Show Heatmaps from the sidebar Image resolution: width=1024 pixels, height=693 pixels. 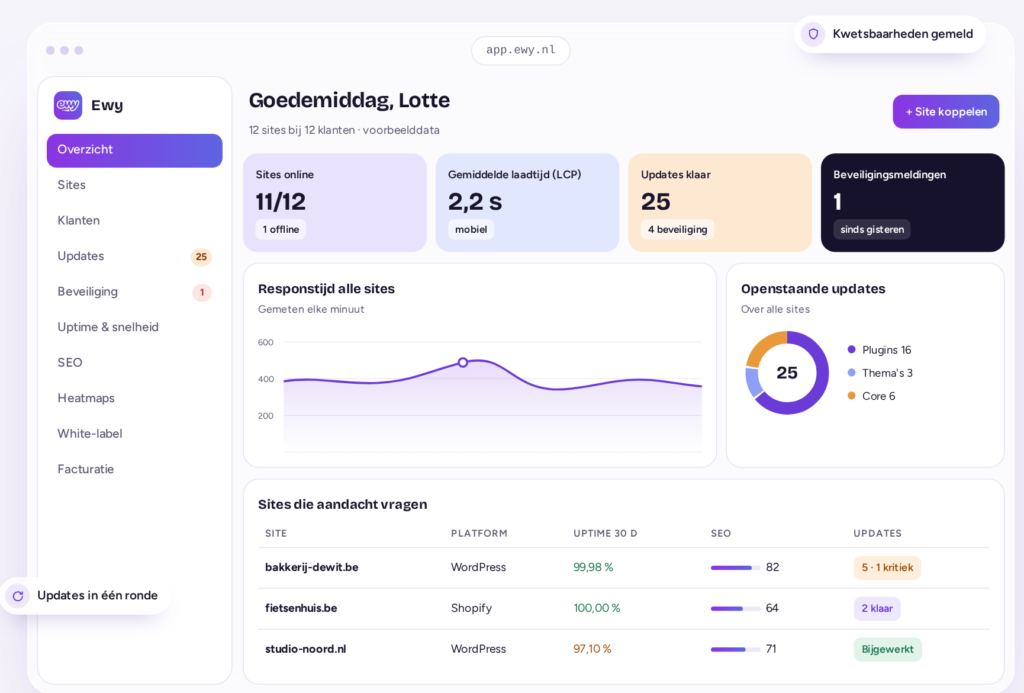[135, 398]
